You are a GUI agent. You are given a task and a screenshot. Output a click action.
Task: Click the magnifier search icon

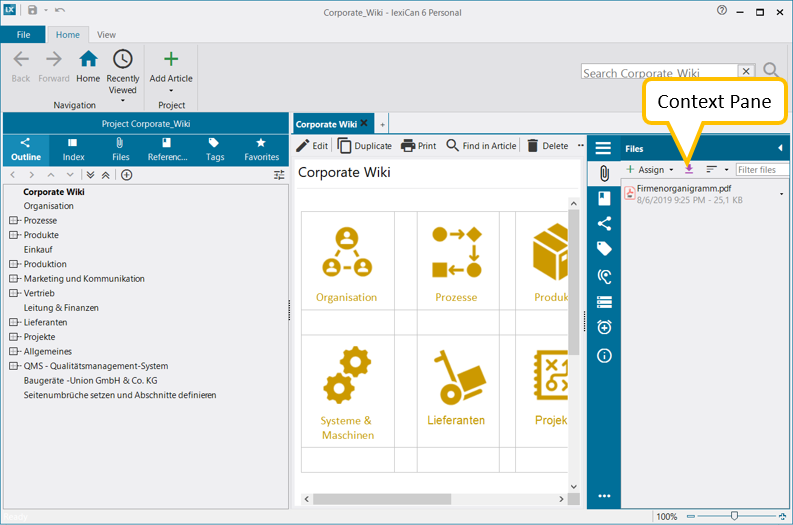pos(771,70)
